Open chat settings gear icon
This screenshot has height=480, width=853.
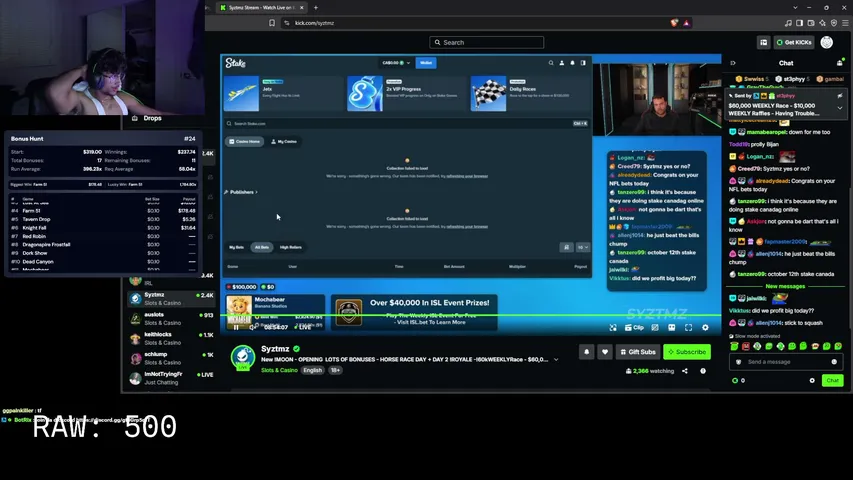[x=812, y=380]
